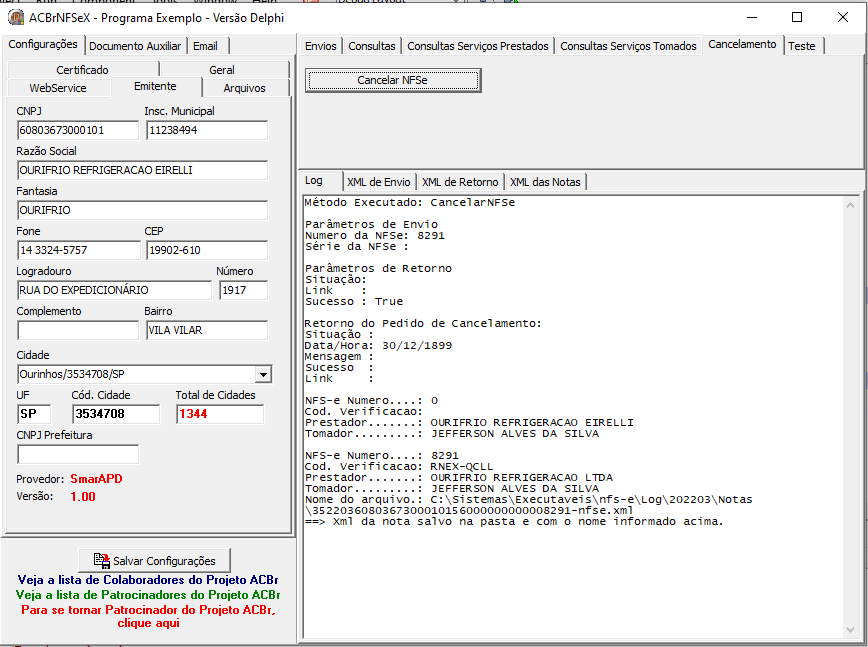Show the XML de Envio tab
Screen dimensions: 868x647
(x=379, y=182)
